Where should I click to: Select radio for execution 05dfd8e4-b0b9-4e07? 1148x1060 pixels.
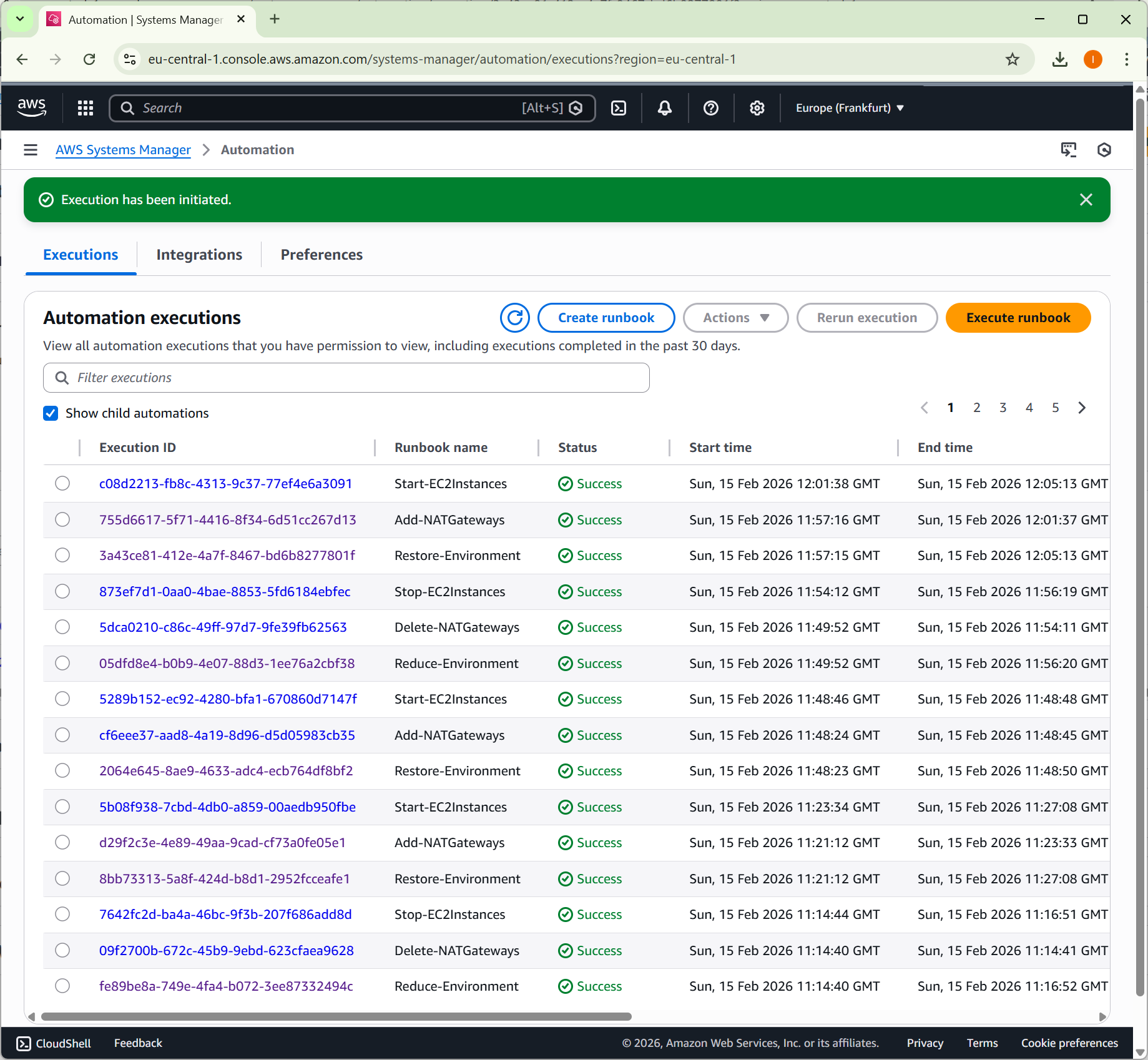(62, 663)
